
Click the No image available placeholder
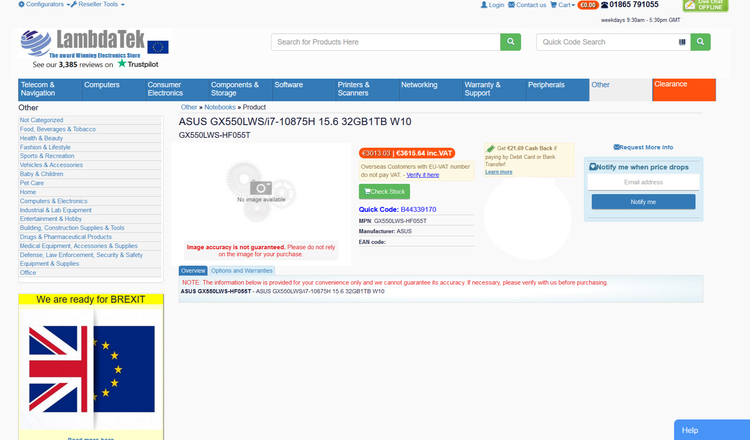click(261, 192)
